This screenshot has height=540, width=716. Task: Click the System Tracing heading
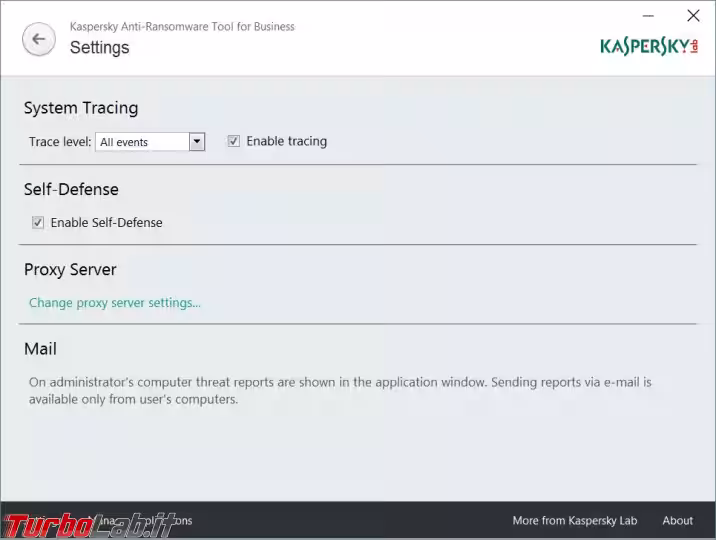81,108
